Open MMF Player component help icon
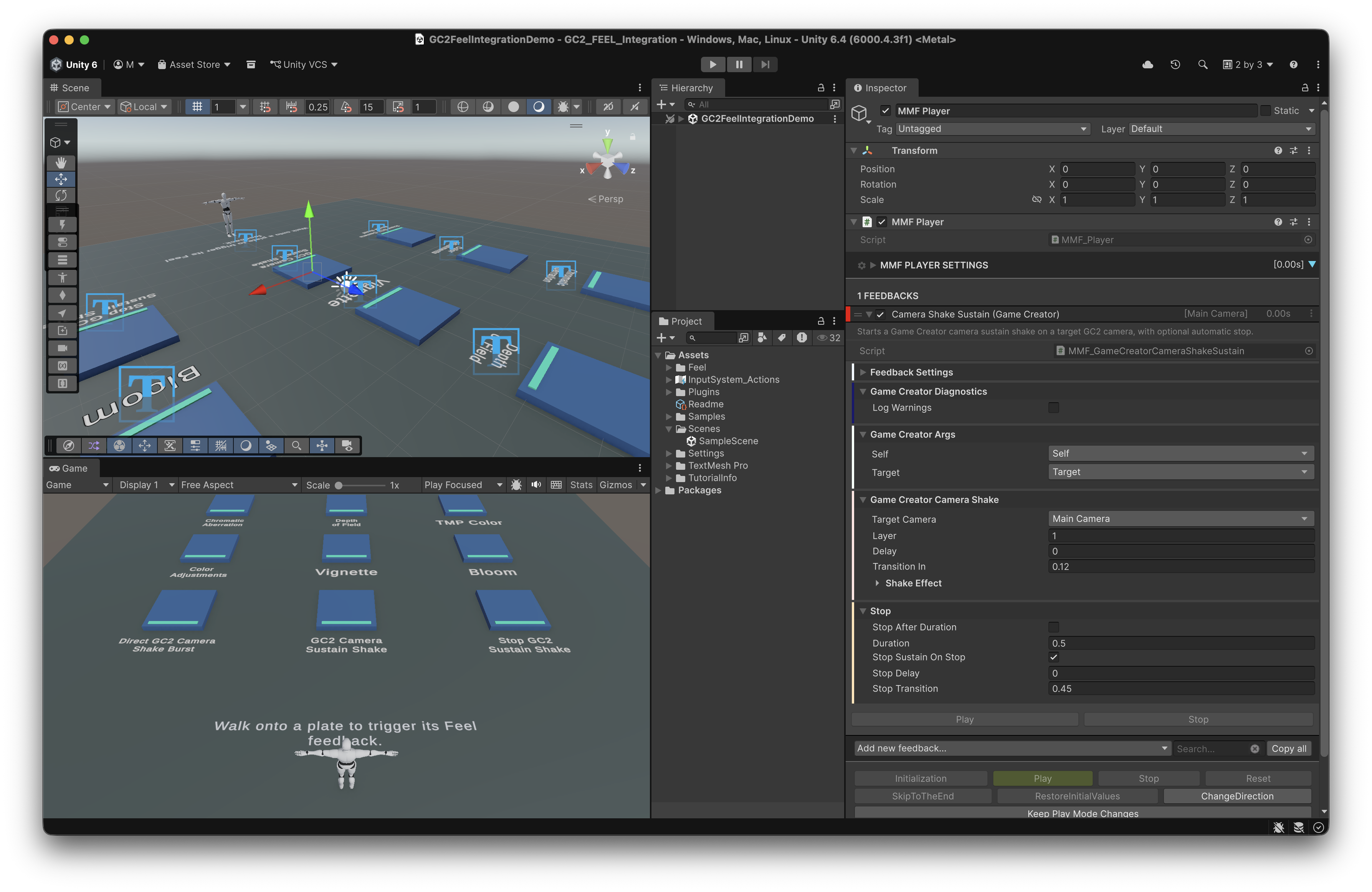1372x892 pixels. click(x=1278, y=222)
